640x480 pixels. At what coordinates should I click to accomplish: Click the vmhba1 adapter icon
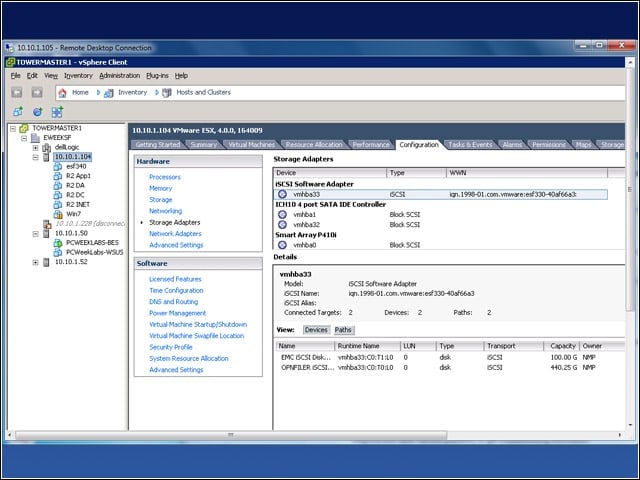click(282, 214)
